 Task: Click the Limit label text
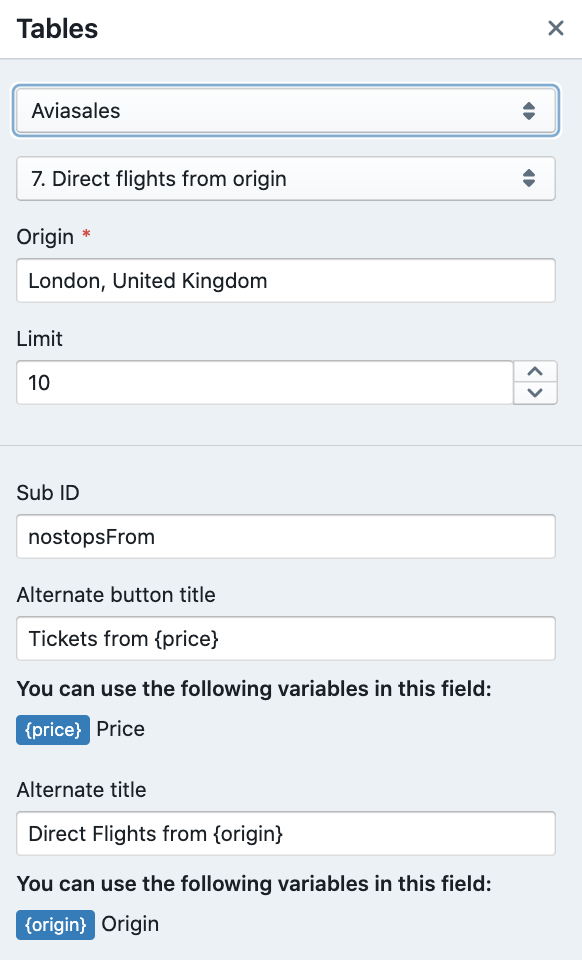point(39,339)
